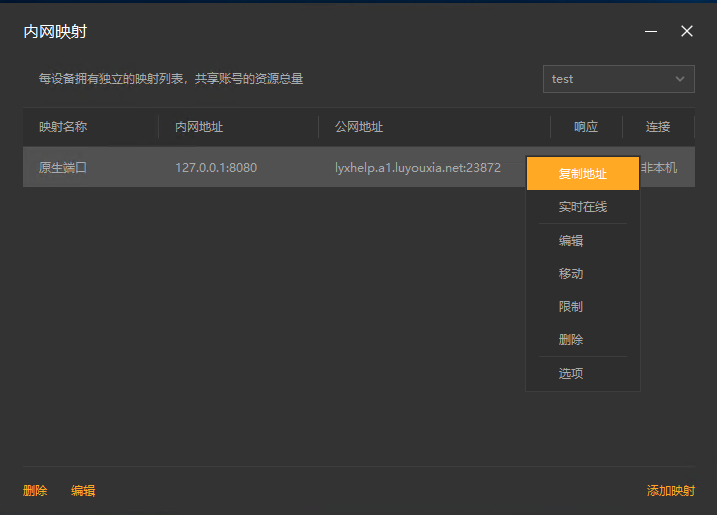Click the 非本机 connection cell

pos(659,167)
